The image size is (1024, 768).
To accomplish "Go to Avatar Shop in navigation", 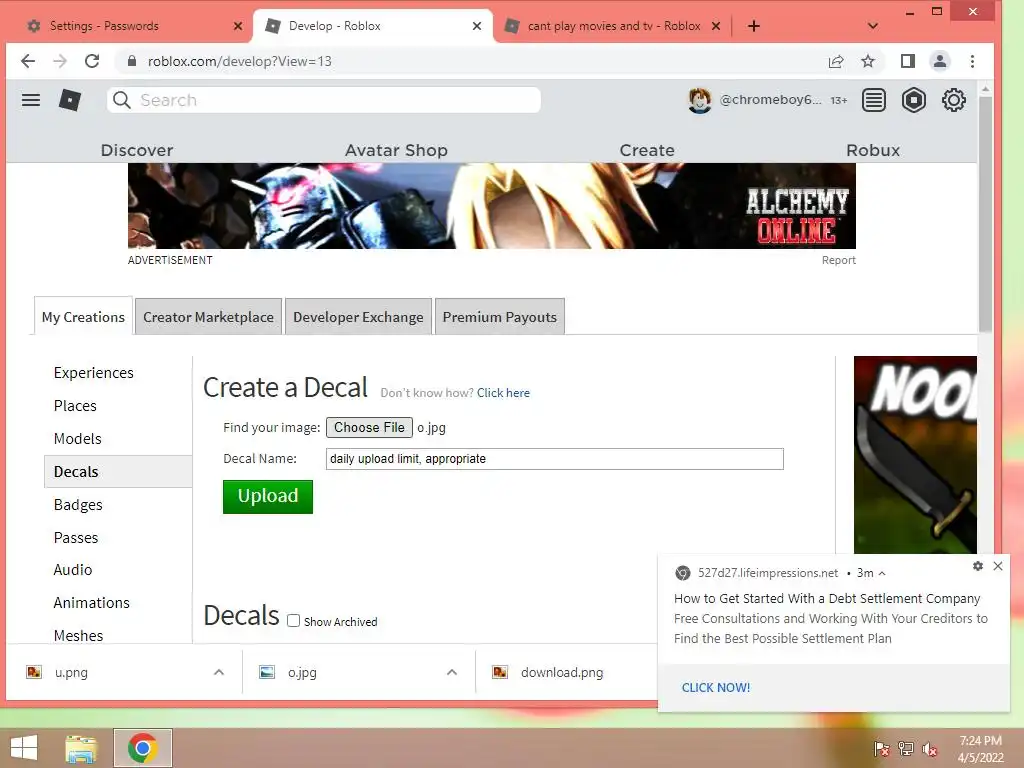I will tap(396, 150).
